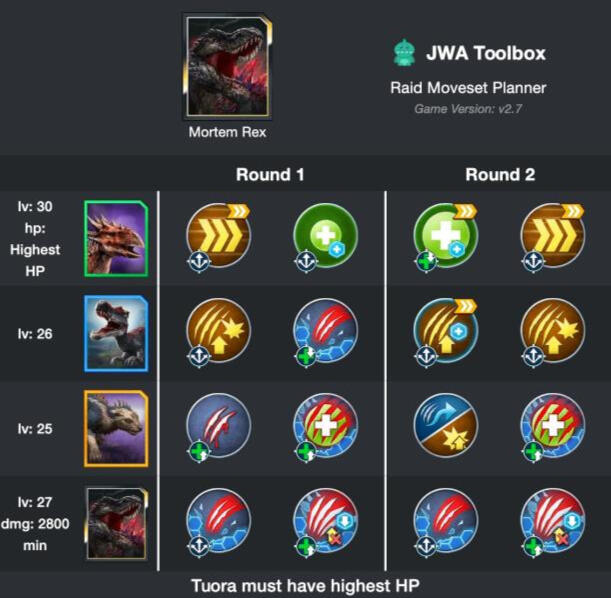Click level 25's Round 1 striped heal cross move
The height and width of the screenshot is (598, 611).
click(x=325, y=426)
